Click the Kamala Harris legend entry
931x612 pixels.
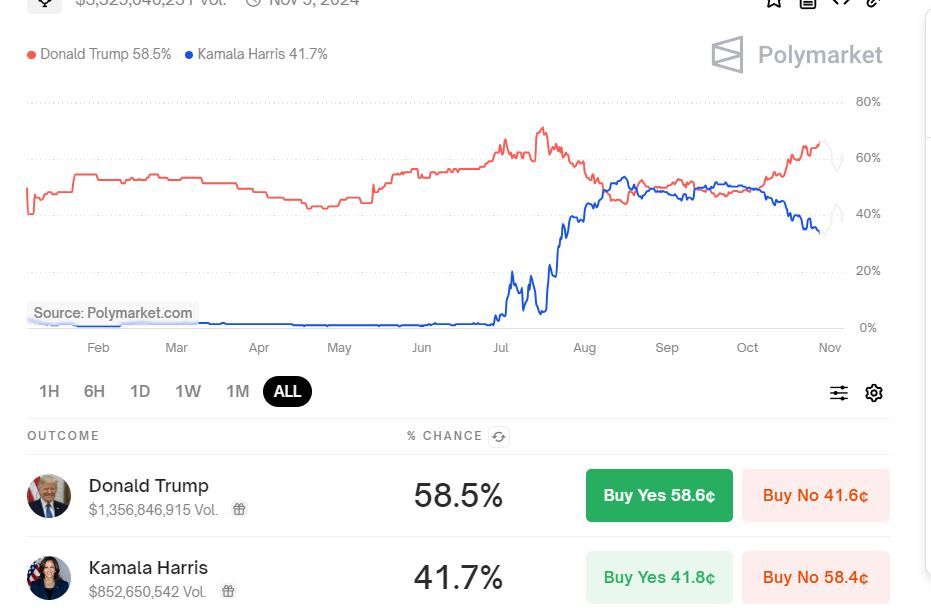257,54
